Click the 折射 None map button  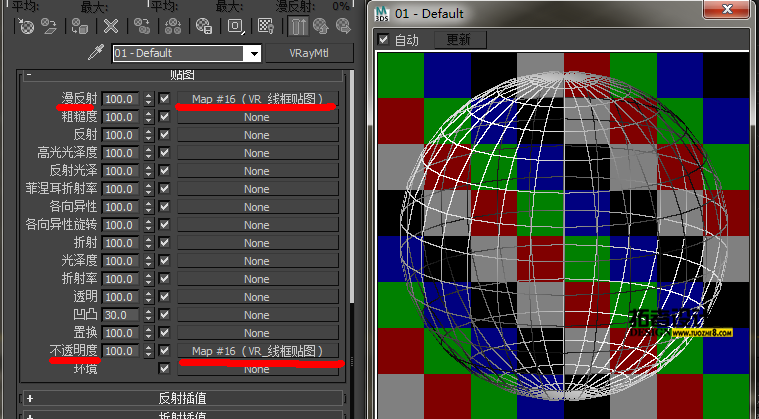[x=258, y=243]
